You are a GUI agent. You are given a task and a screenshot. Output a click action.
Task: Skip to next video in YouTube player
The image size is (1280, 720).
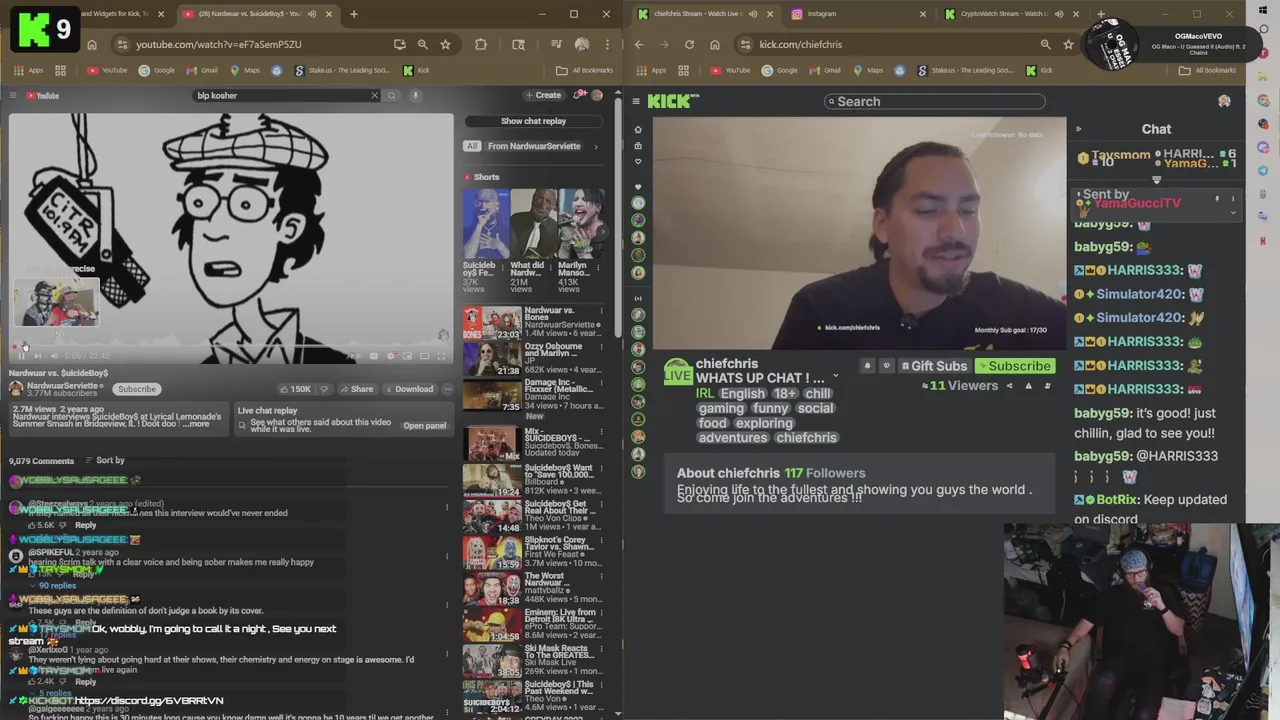(38, 356)
